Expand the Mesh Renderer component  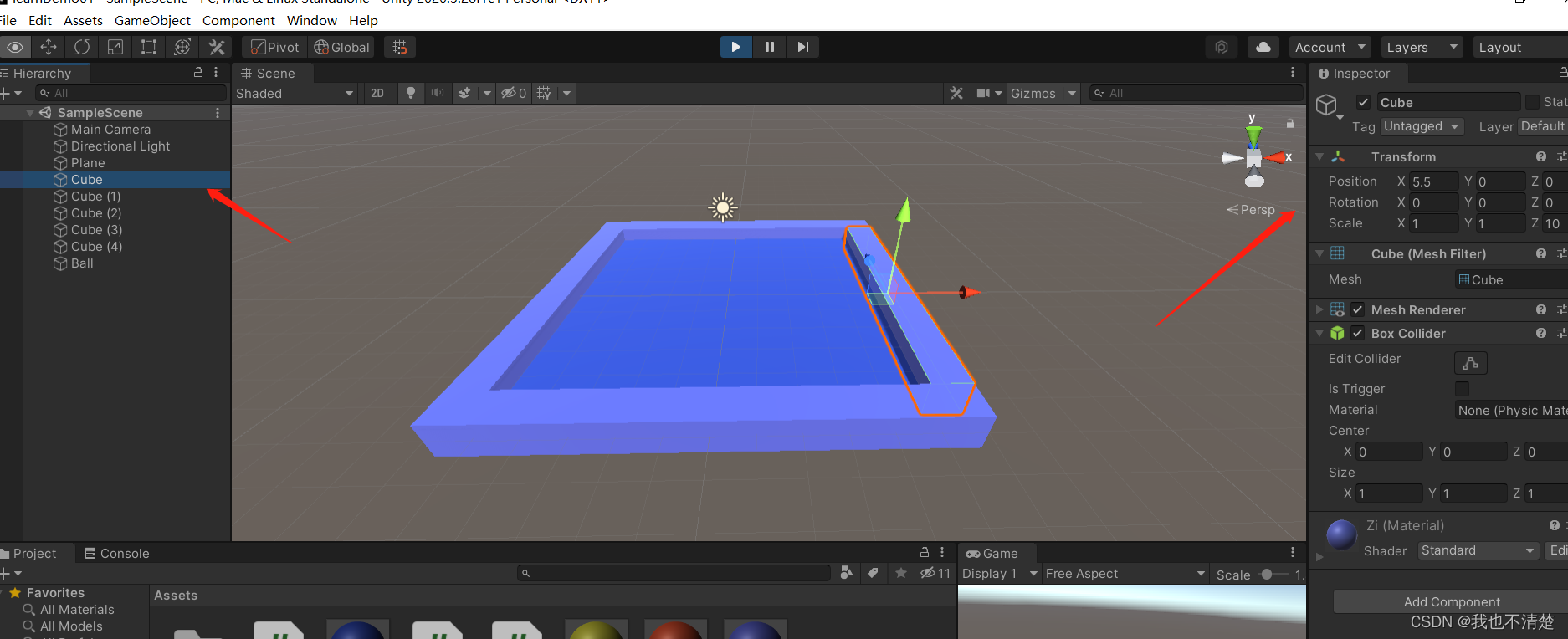(1319, 309)
